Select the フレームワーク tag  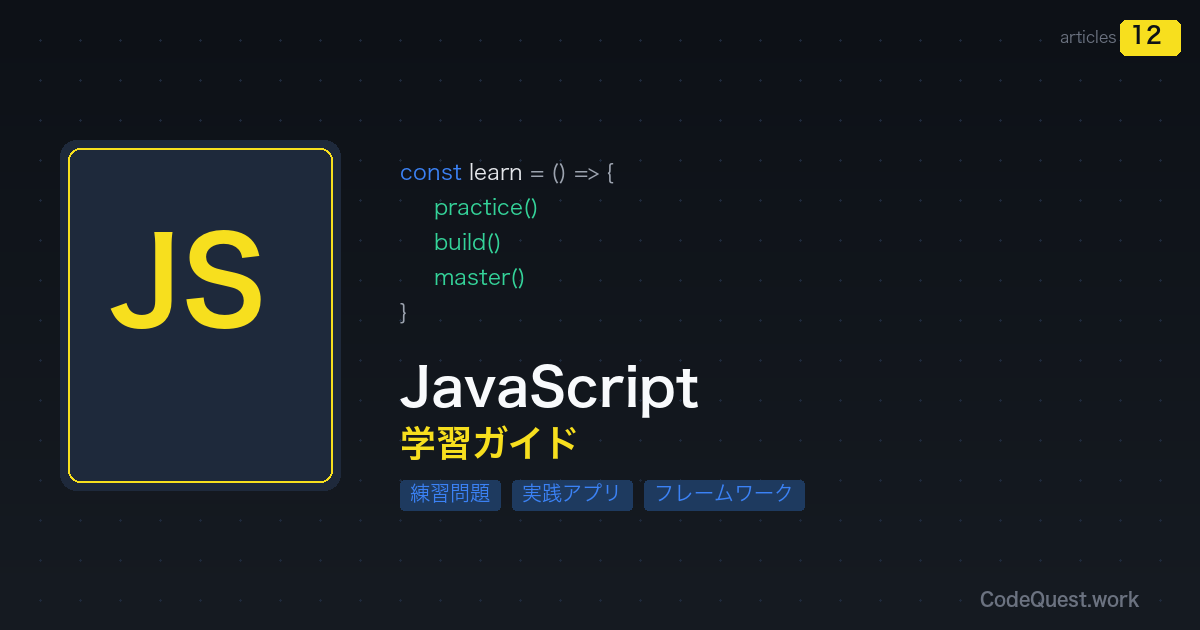point(724,494)
